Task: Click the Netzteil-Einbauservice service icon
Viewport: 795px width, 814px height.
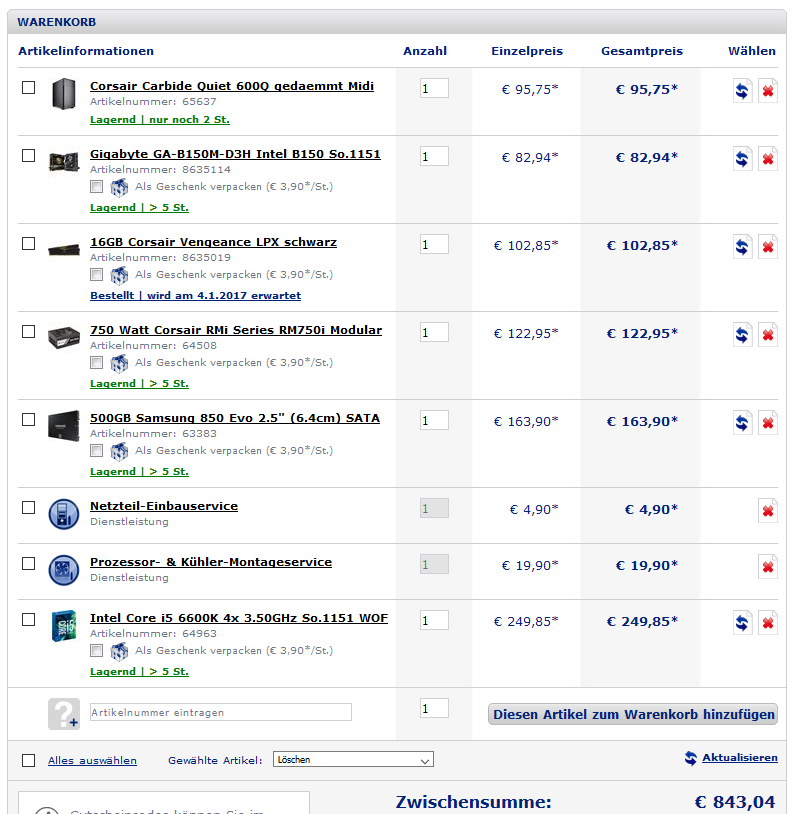Action: pos(64,514)
